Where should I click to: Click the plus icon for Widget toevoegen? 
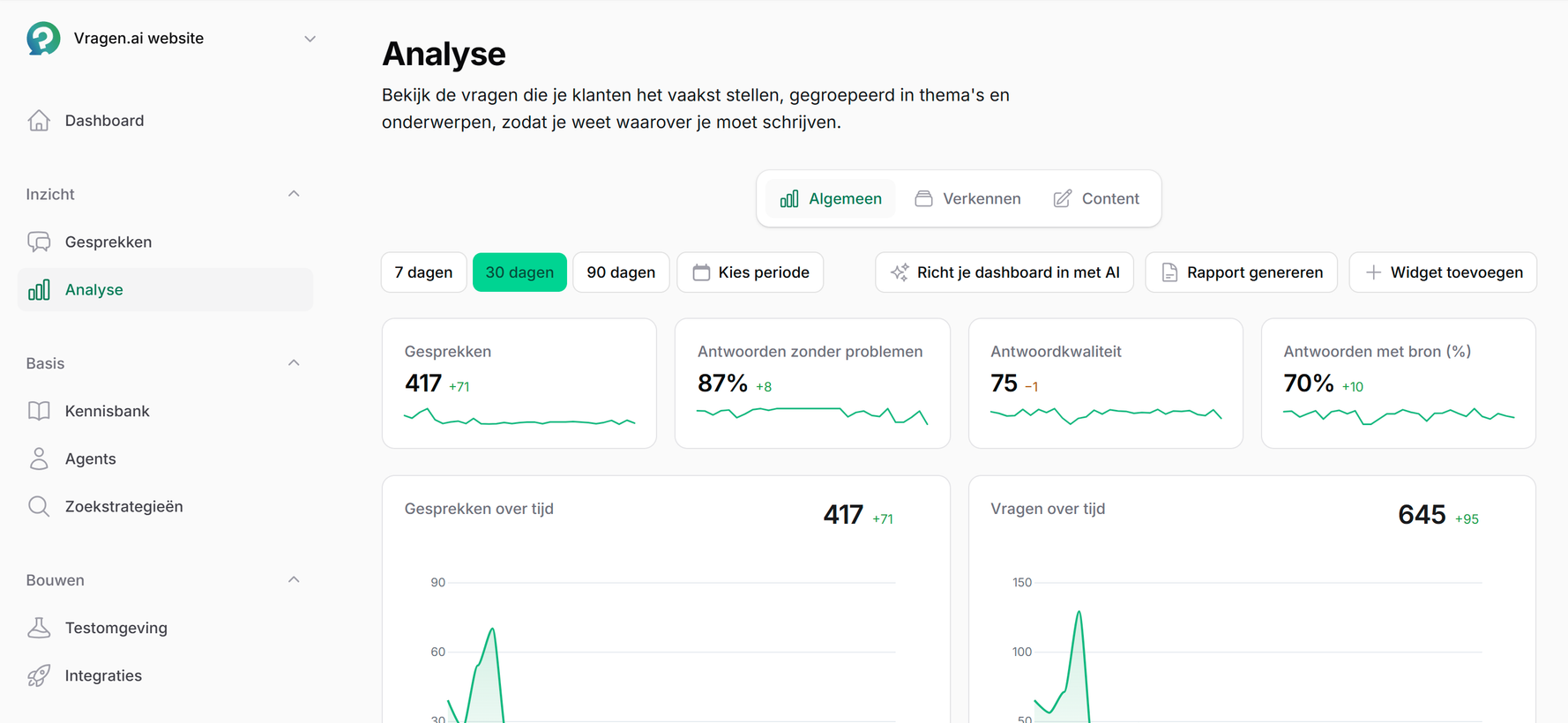pos(1373,272)
